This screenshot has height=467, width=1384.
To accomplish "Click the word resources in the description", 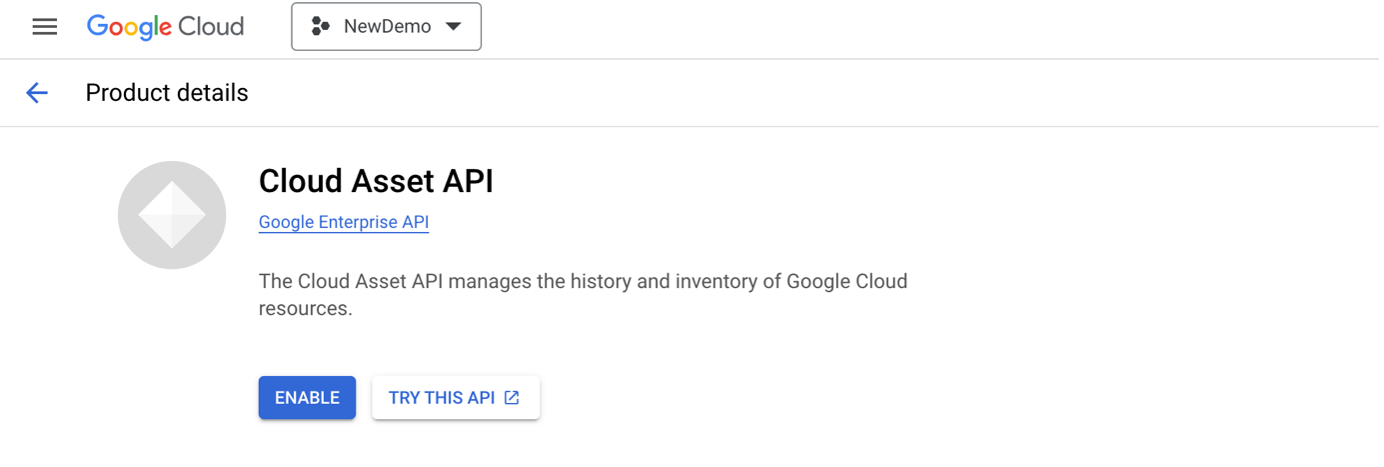I will pos(305,308).
